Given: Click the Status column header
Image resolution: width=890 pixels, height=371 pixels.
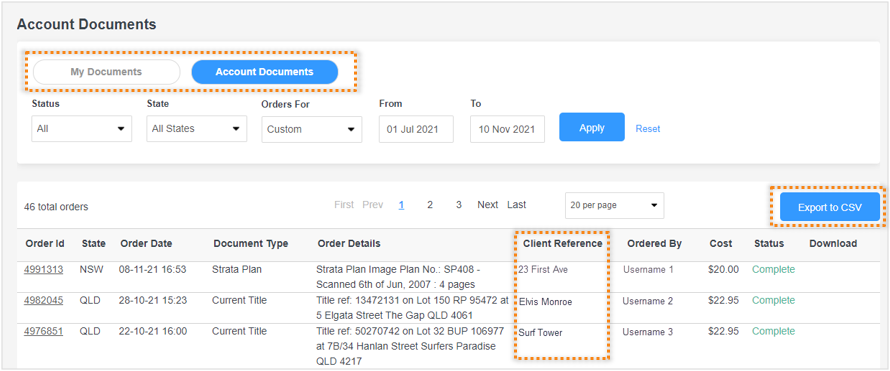Looking at the screenshot, I should tap(769, 243).
